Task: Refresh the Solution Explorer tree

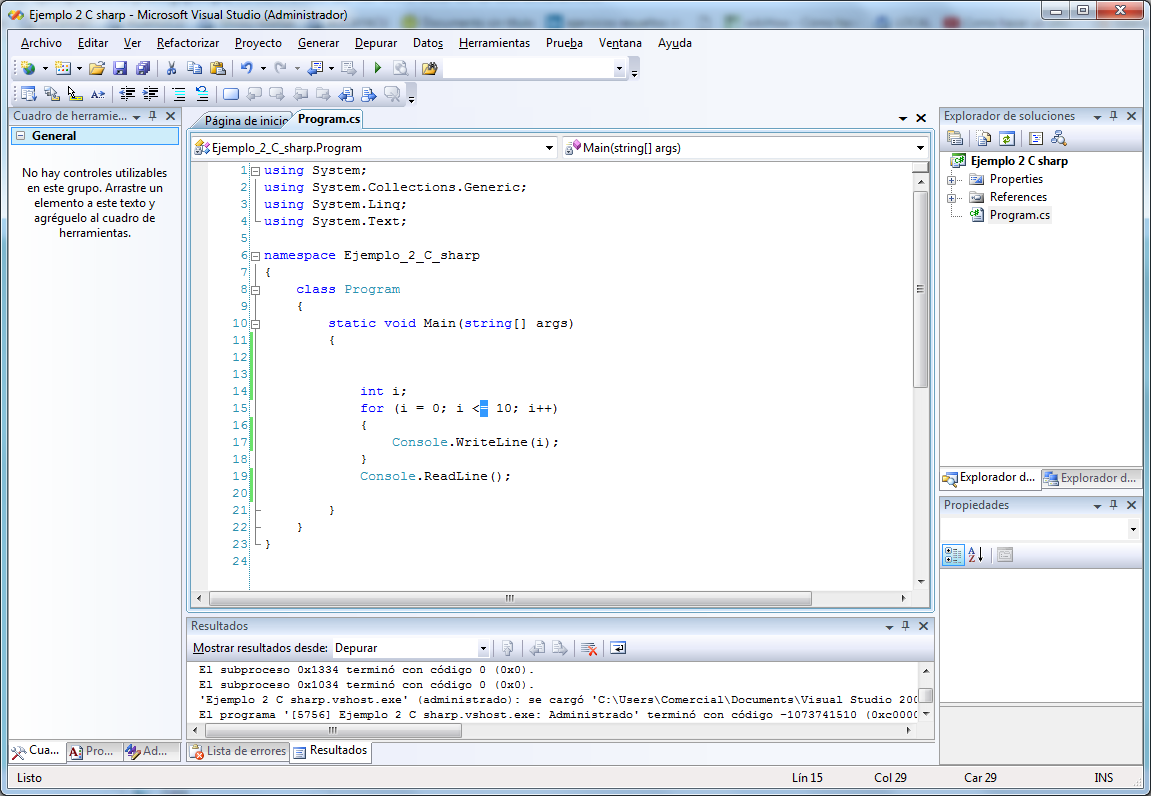Action: tap(1007, 138)
